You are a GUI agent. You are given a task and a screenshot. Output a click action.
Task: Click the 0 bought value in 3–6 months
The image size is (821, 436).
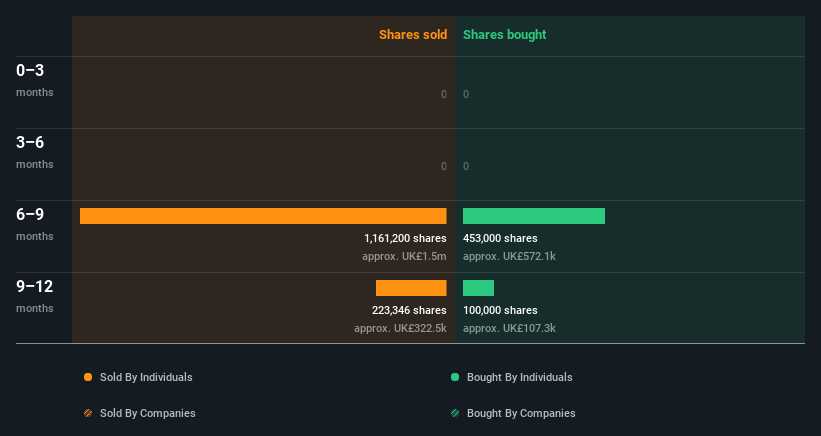466,166
